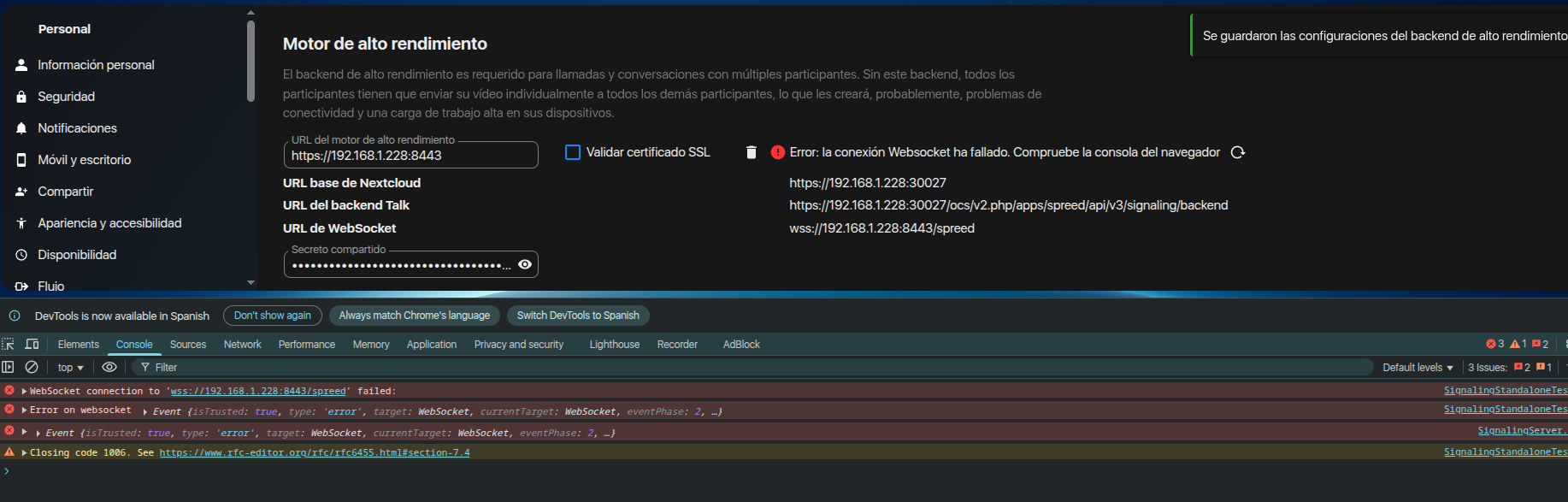Open the Performance tab

(x=307, y=345)
